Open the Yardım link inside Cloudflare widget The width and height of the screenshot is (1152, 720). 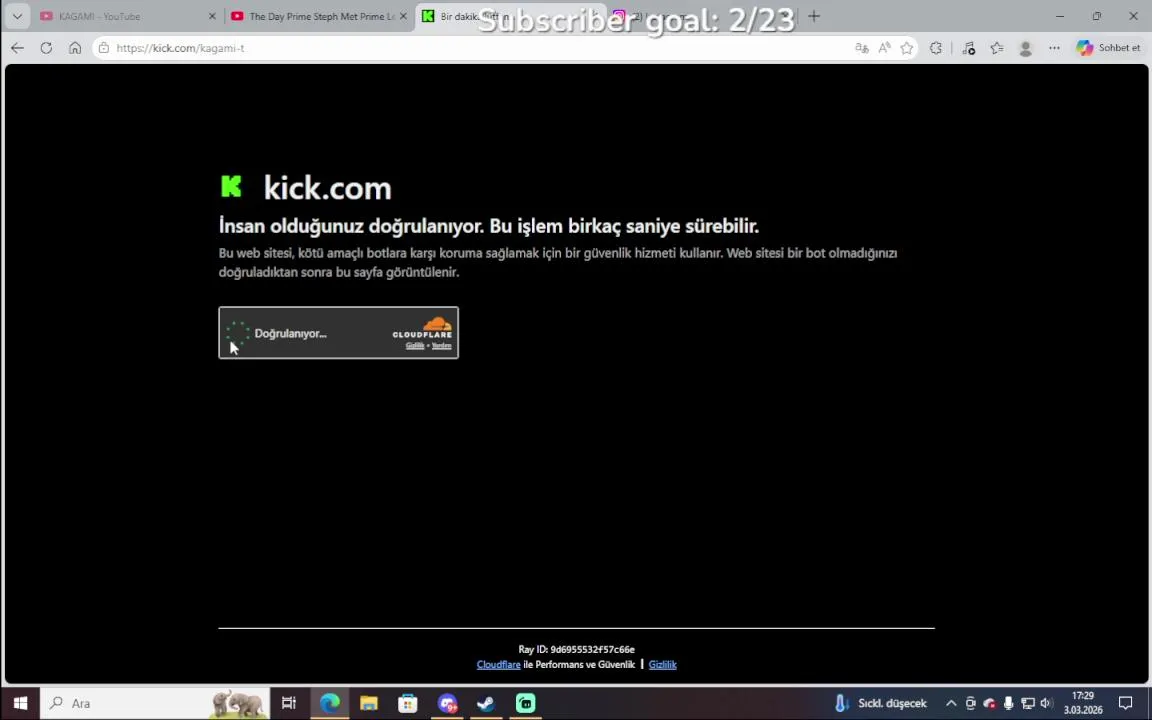(442, 346)
